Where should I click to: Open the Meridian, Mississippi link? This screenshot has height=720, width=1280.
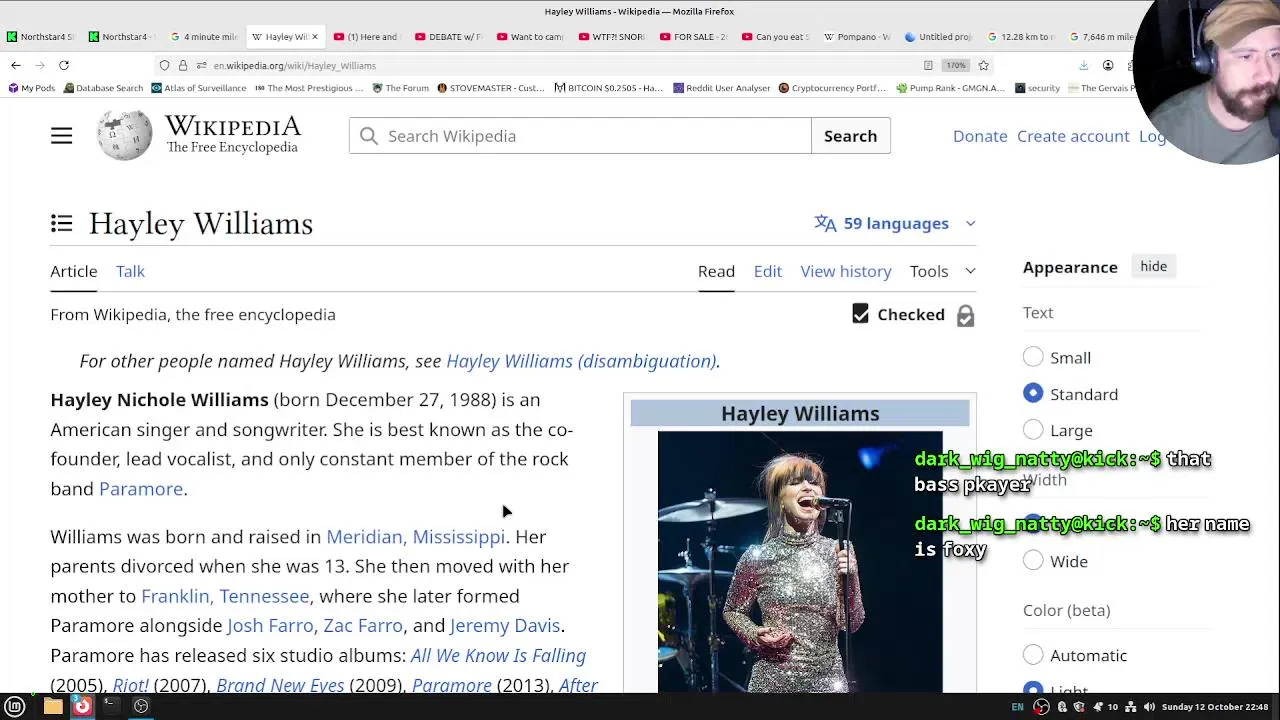(415, 537)
